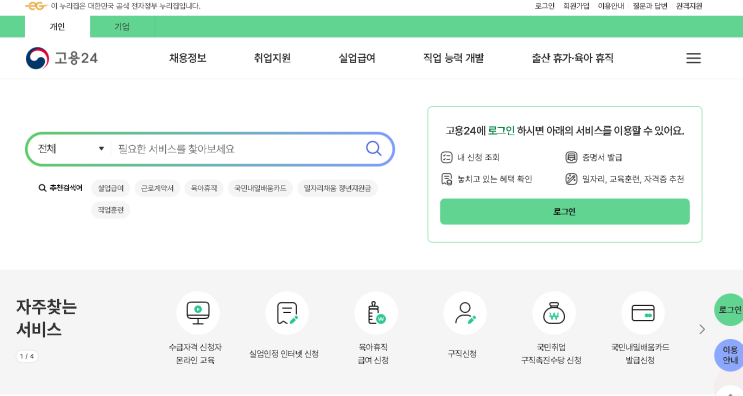The height and width of the screenshot is (396, 743).
Task: Click the floating 이용안내 round button
Action: pos(729,355)
